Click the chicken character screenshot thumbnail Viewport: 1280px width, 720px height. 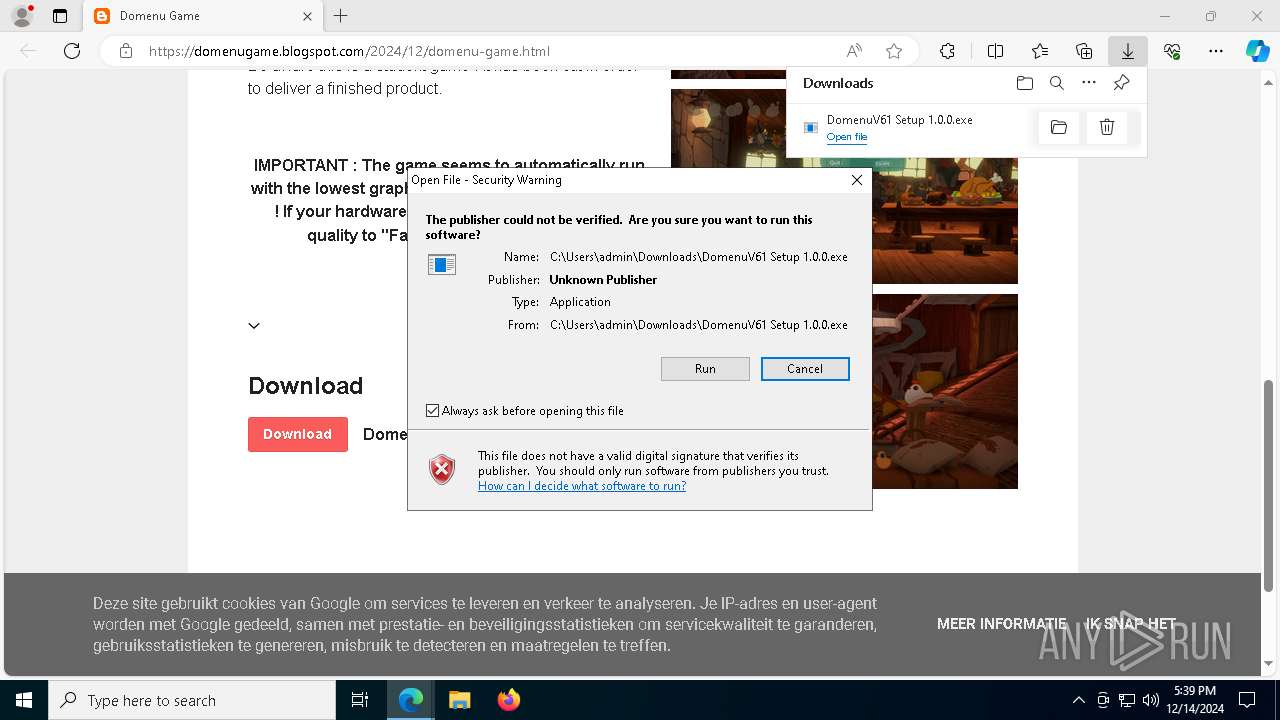(944, 391)
